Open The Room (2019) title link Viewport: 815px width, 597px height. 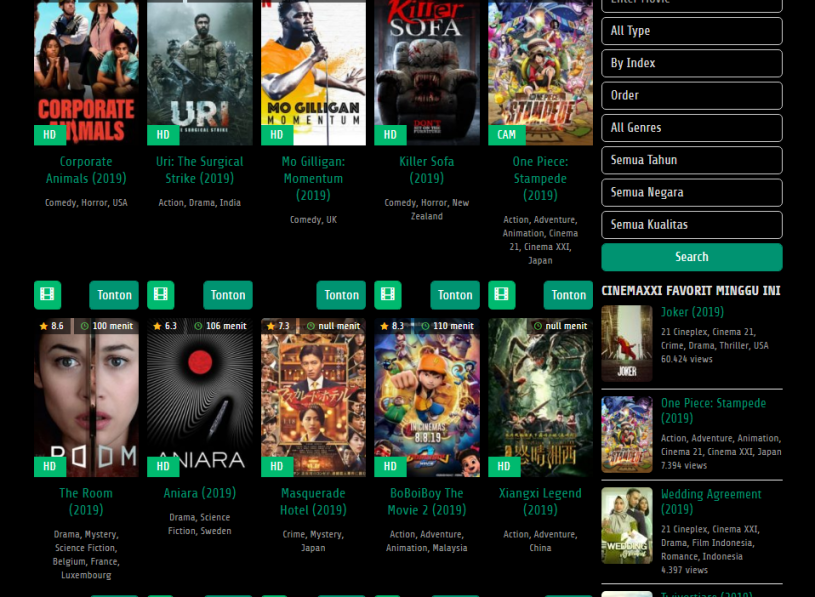tap(86, 501)
